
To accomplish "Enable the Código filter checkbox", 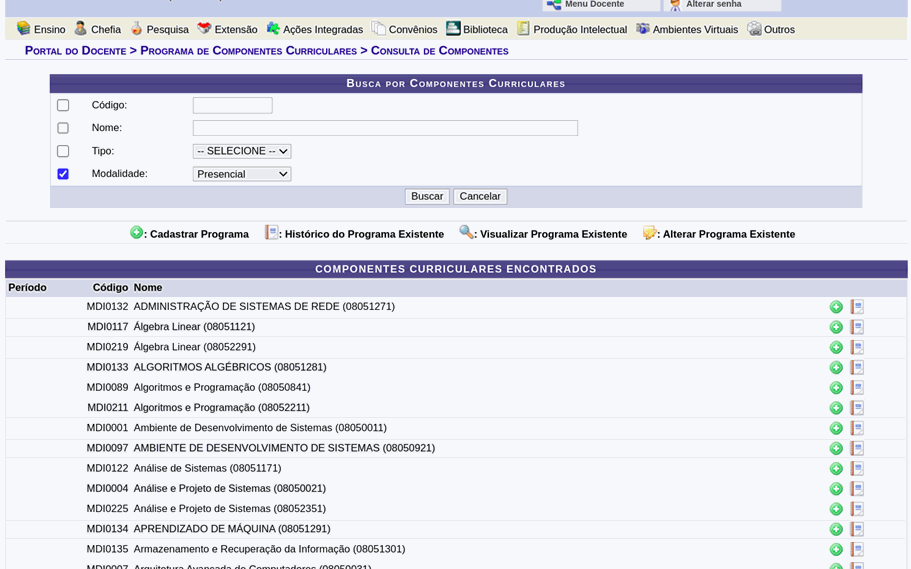I will point(63,105).
